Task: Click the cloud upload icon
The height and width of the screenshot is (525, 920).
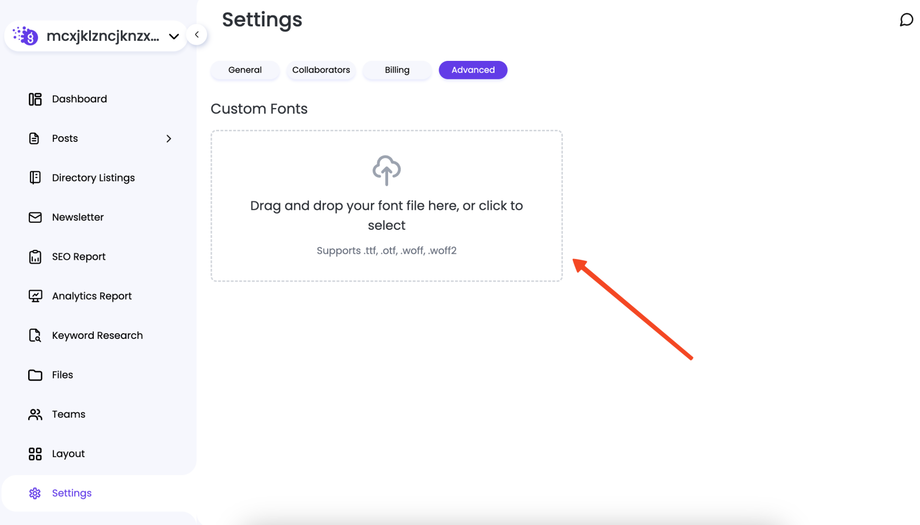Action: pos(386,170)
